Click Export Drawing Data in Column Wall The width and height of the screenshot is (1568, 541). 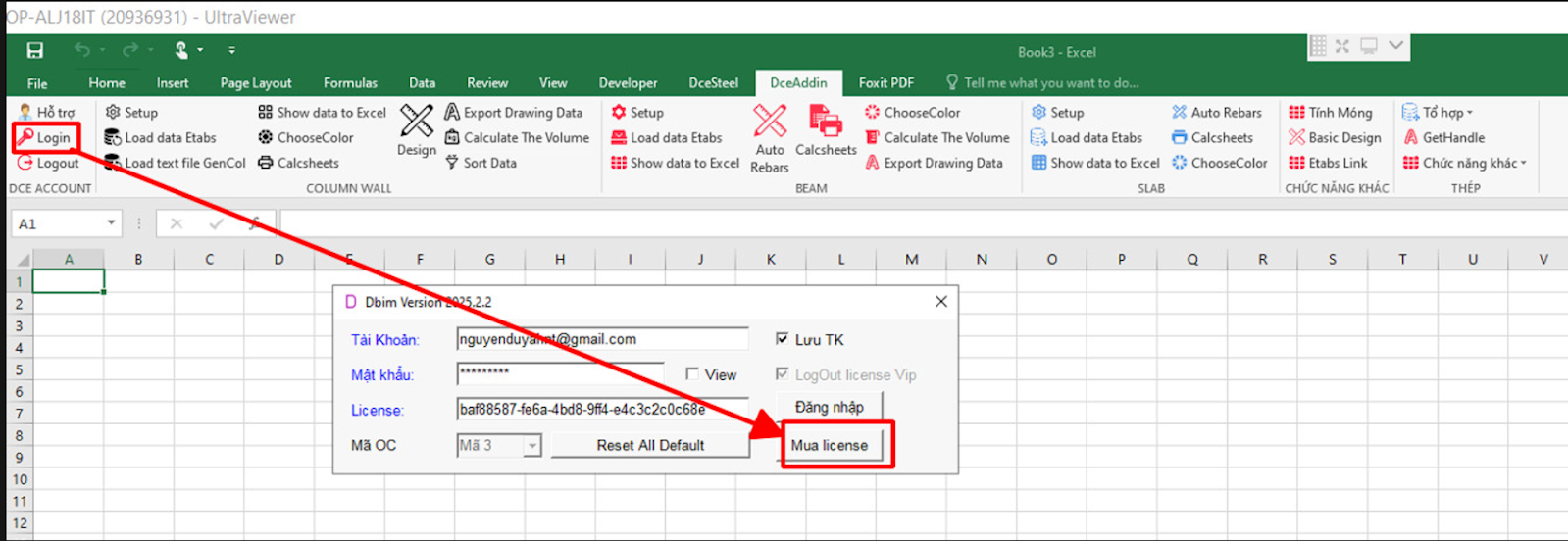pyautogui.click(x=513, y=113)
